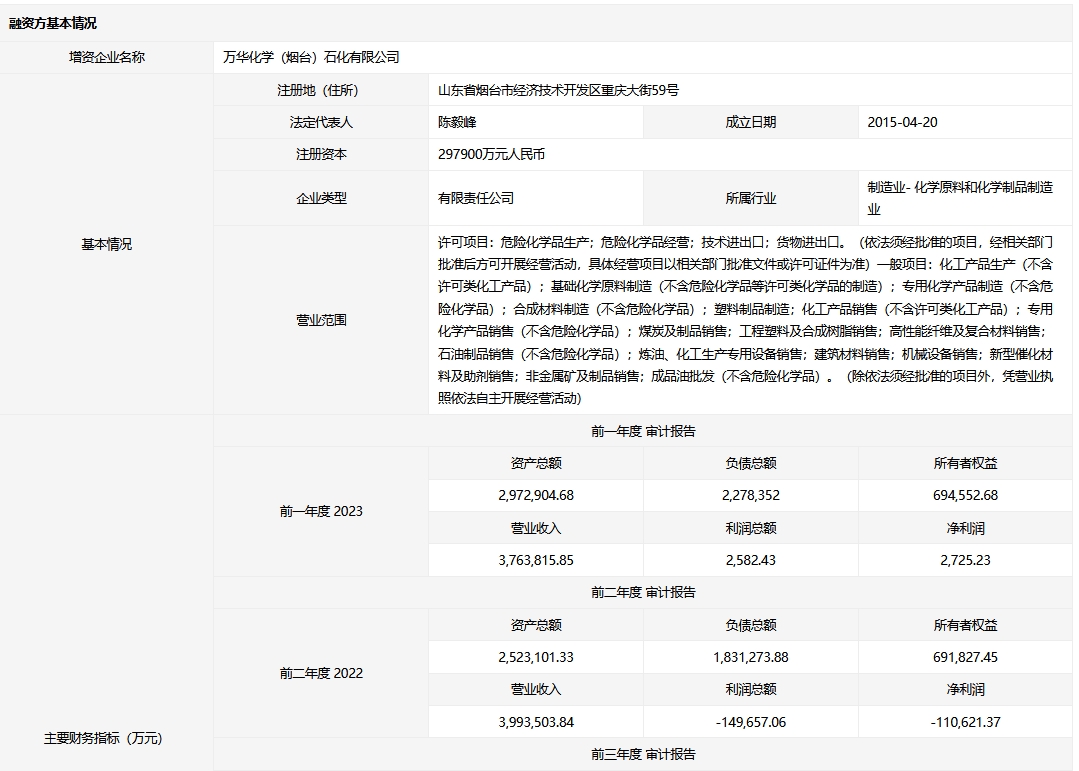This screenshot has height=771, width=1079.
Task: Click 负债总额 header under 2022
Action: tap(750, 625)
